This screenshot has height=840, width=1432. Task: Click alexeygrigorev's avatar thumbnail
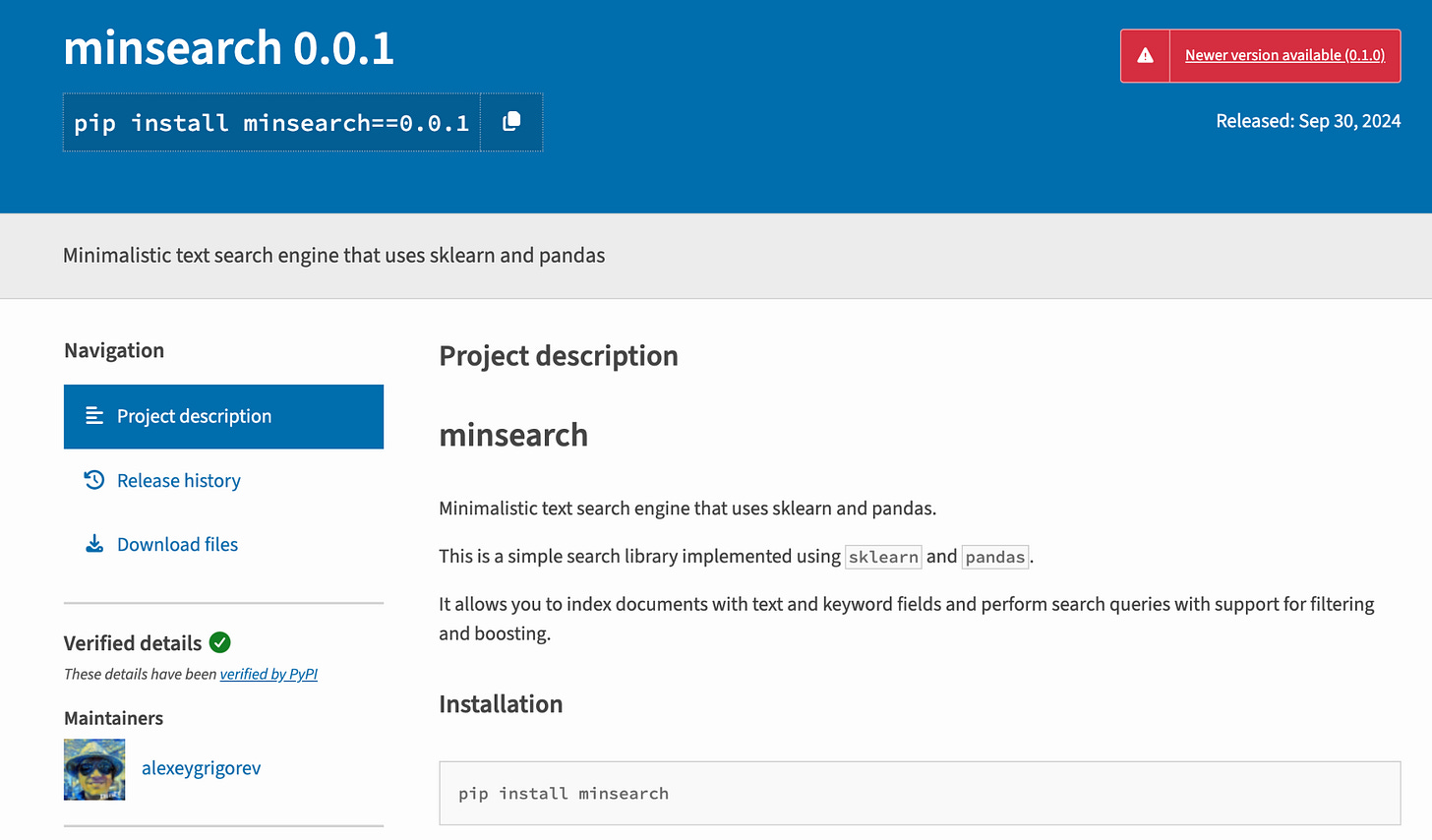pyautogui.click(x=94, y=769)
